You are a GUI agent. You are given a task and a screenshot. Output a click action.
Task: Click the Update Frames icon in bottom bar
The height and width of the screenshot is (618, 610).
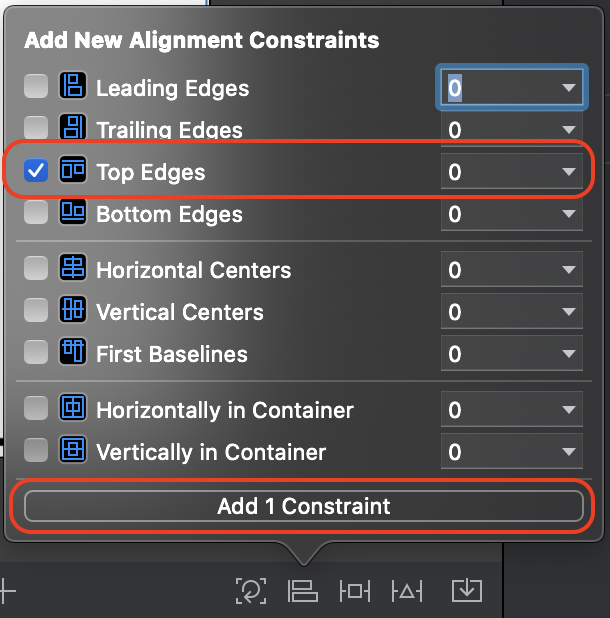click(251, 591)
